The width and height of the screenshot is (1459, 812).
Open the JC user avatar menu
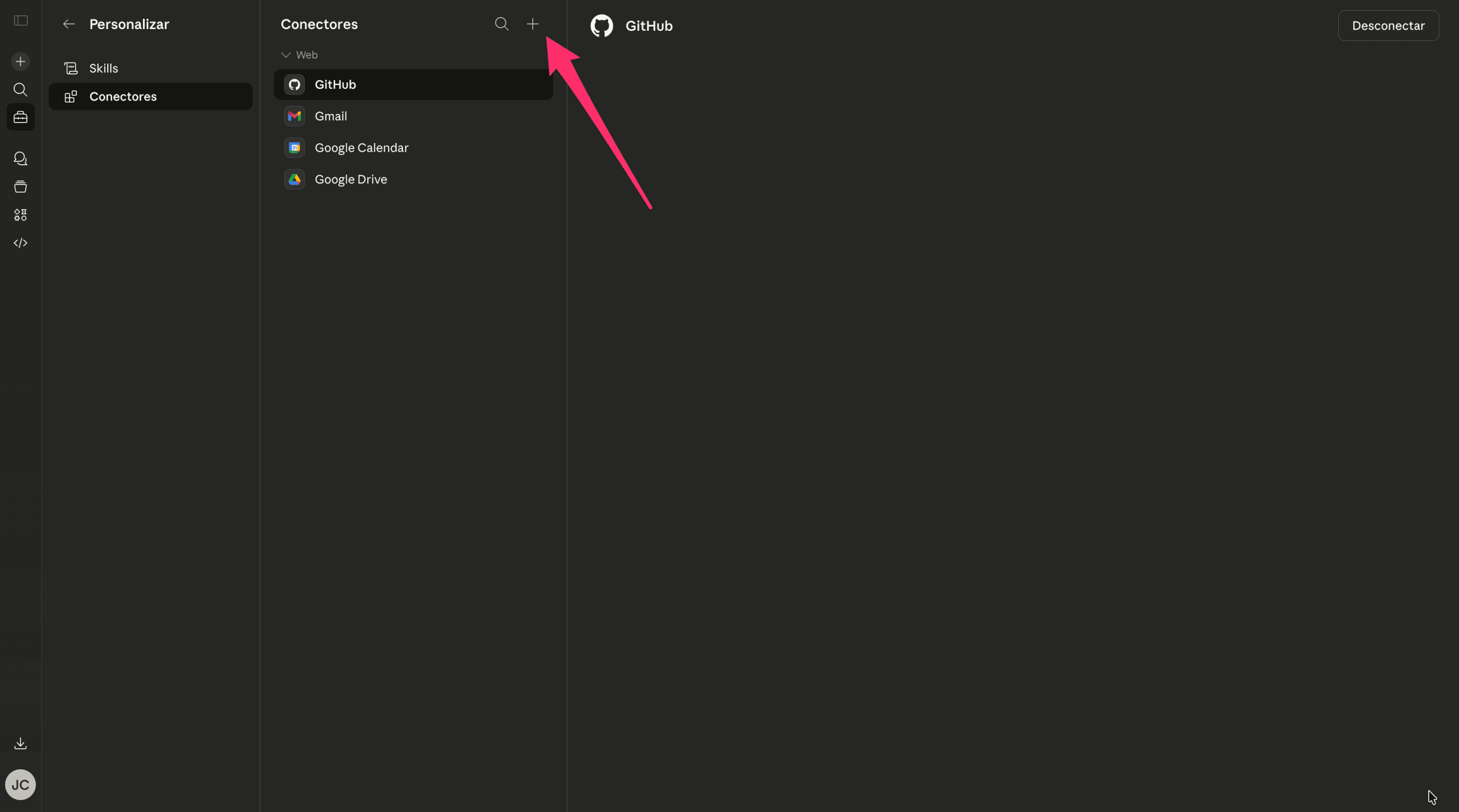[x=21, y=785]
